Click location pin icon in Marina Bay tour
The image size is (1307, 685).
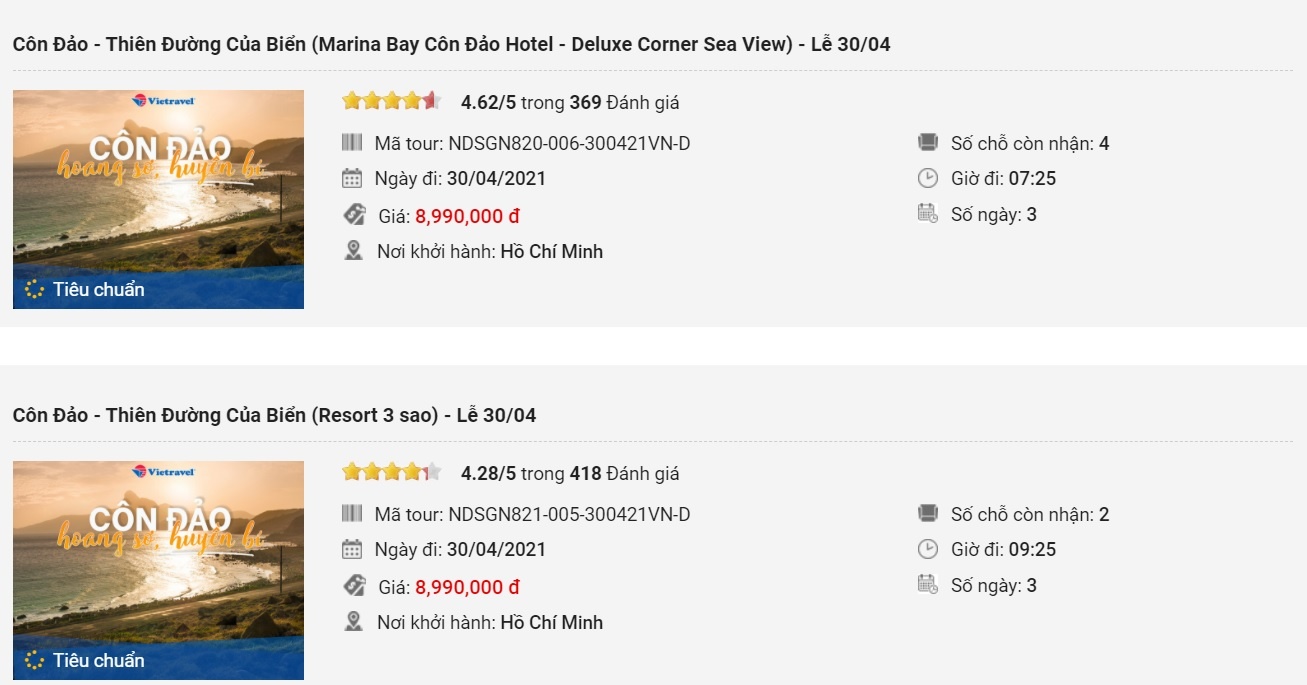[353, 251]
